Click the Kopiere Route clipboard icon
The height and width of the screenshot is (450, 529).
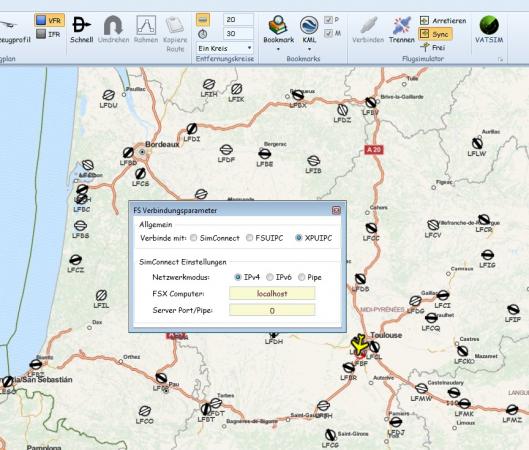click(175, 25)
